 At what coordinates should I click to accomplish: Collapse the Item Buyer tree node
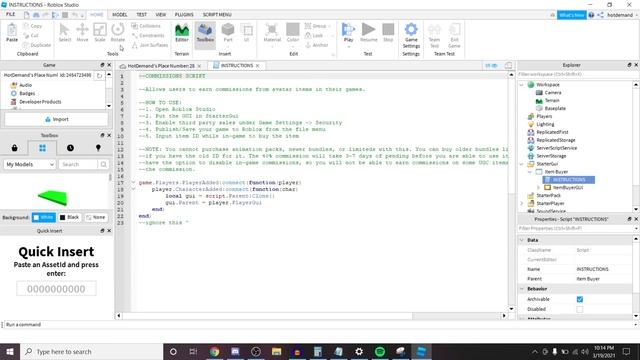coord(530,172)
